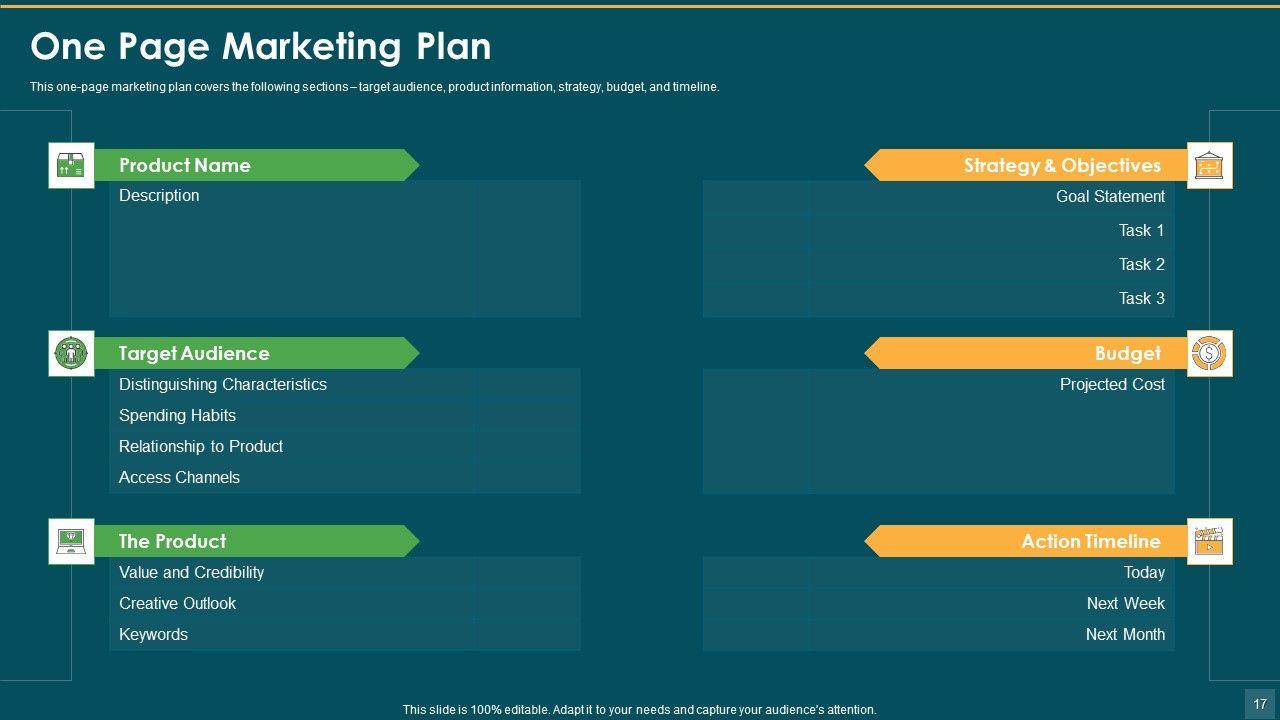The width and height of the screenshot is (1280, 720).
Task: Click the target audience people icon
Action: 71,353
